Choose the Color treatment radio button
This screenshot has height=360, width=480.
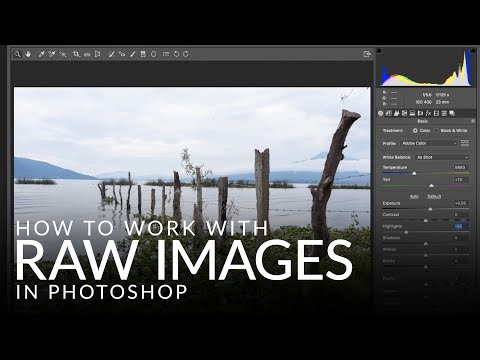(415, 131)
